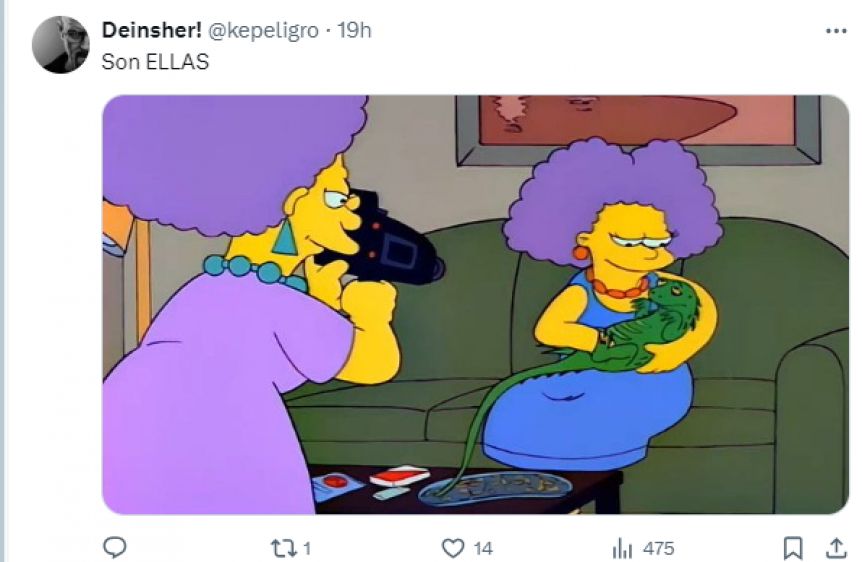
Task: Click the 475 views count
Action: coord(658,548)
